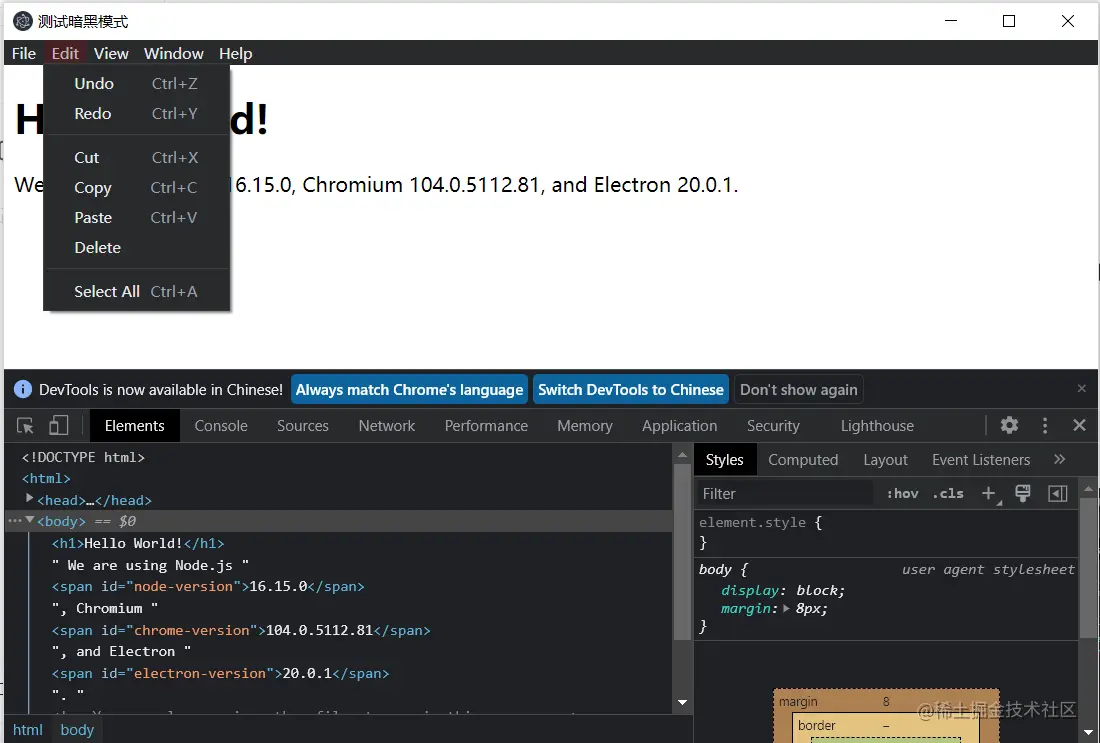The image size is (1100, 743).
Task: Open DevTools settings gear icon
Action: [1009, 425]
